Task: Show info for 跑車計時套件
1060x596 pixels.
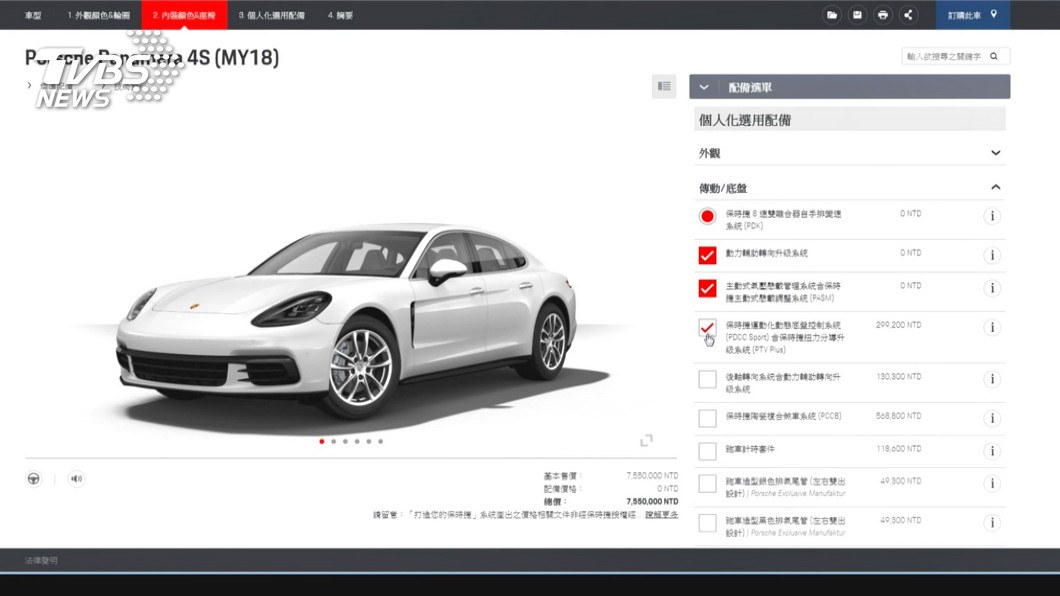Action: tap(992, 451)
